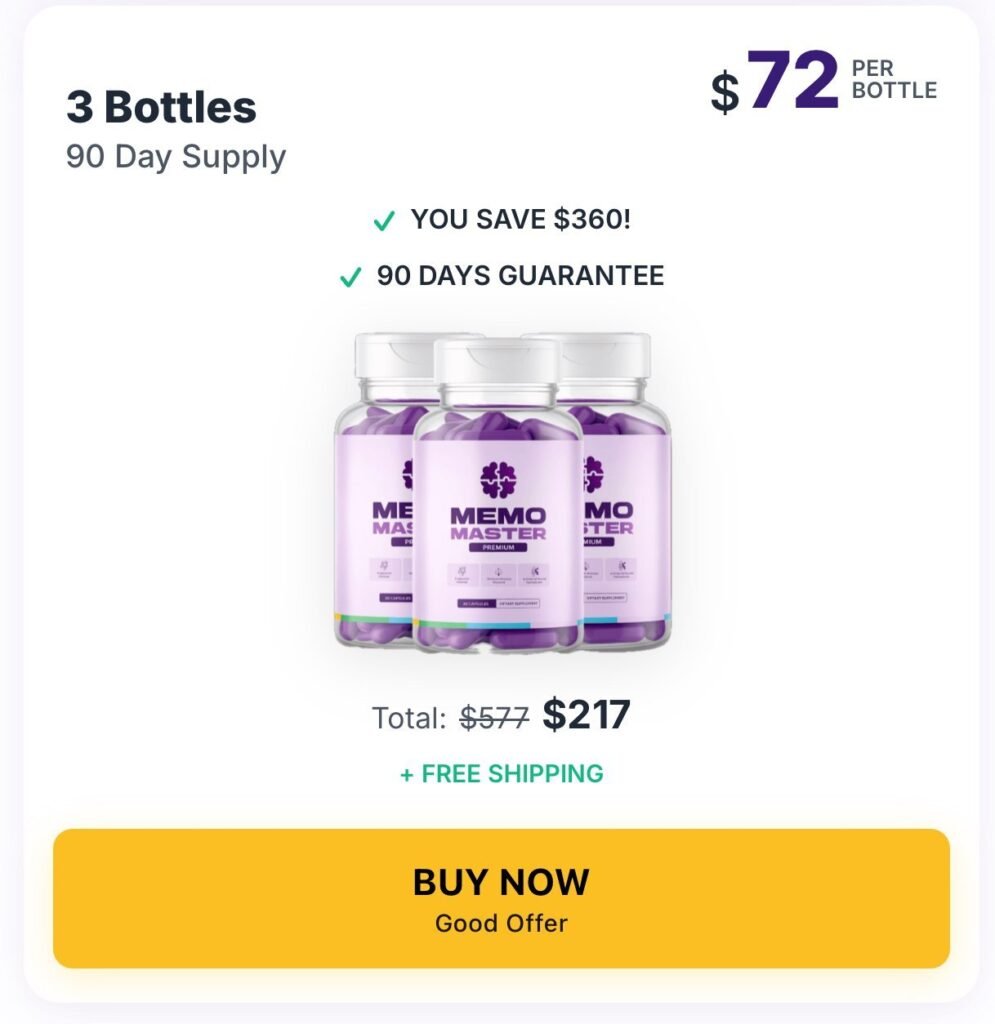This screenshot has width=995, height=1024.
Task: Click the 90 DAYS GUARANTEE text
Action: [520, 276]
